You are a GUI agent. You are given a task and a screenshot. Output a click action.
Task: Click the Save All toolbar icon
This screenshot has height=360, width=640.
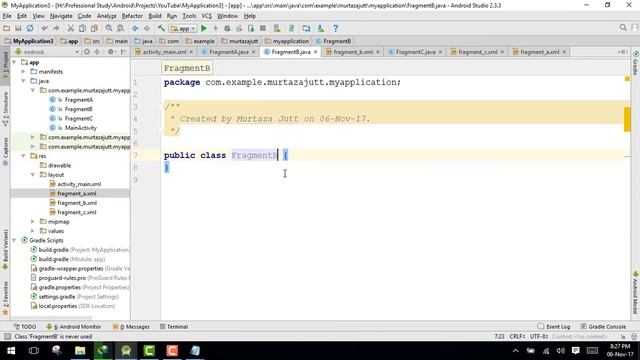point(18,28)
